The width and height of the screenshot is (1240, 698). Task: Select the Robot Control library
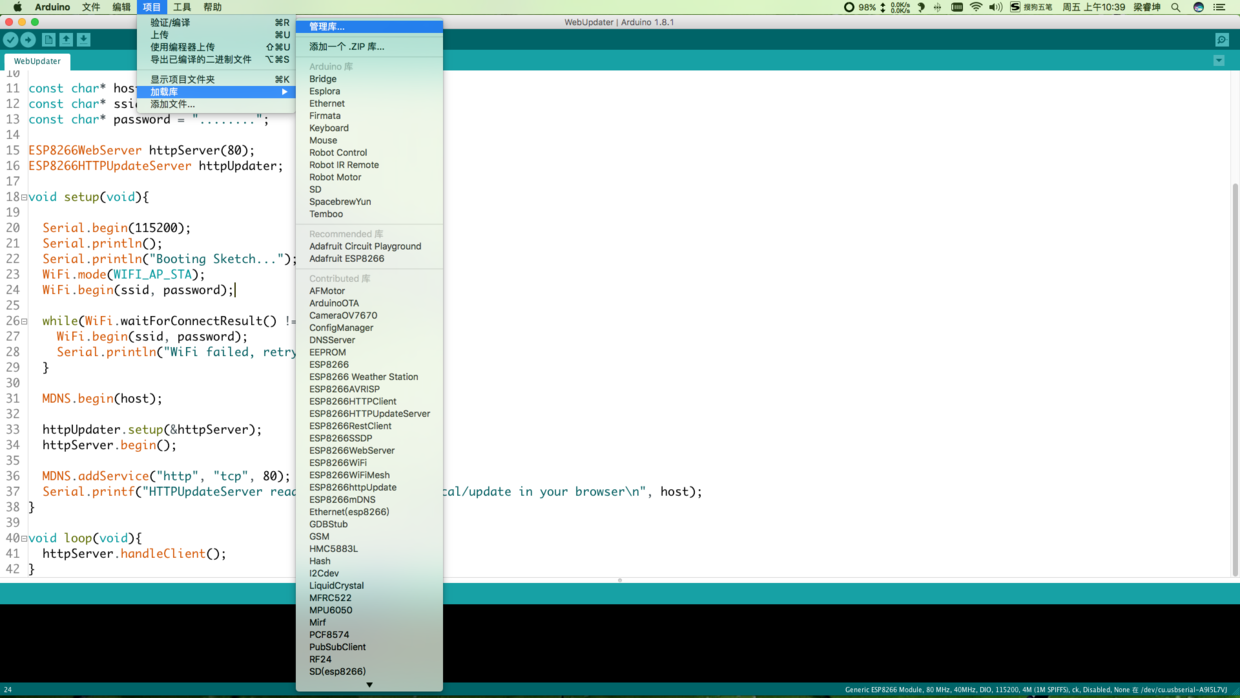tap(369, 153)
